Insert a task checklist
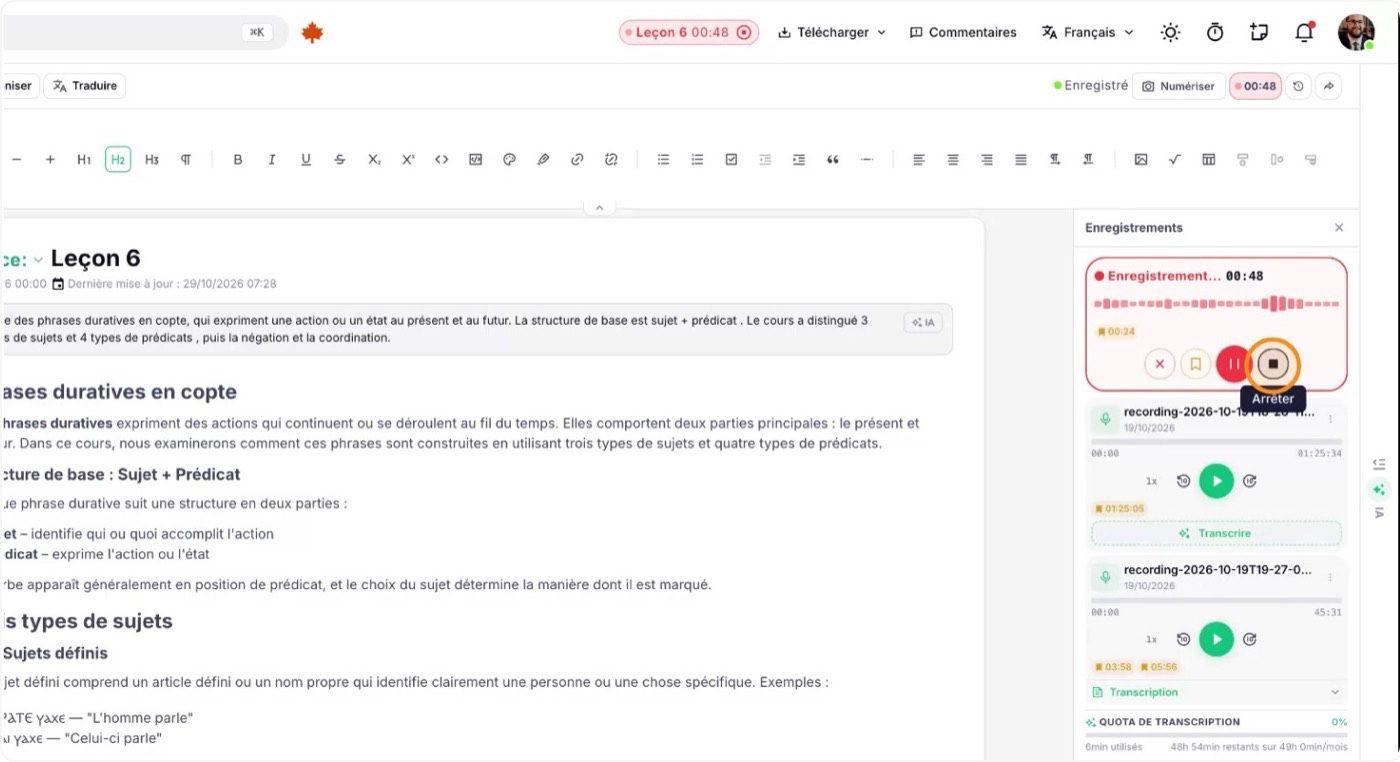This screenshot has height=762, width=1400. point(731,160)
